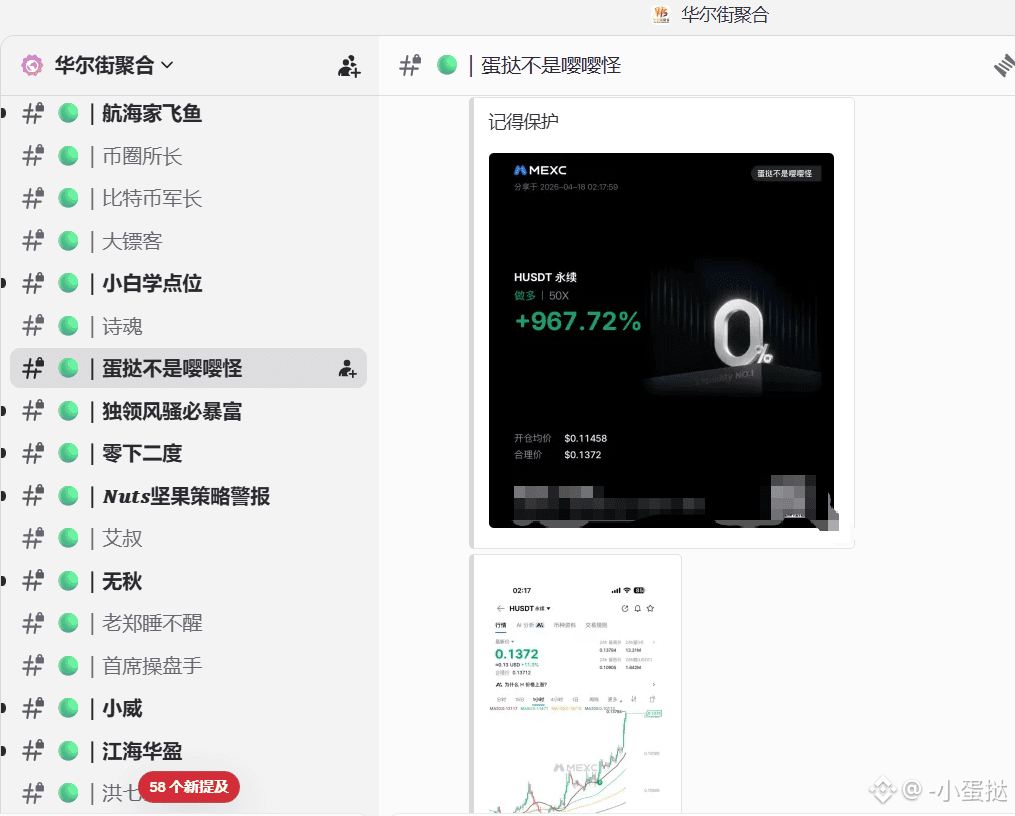Open the HUSDT price chart screenshot thumbnail

tap(576, 685)
